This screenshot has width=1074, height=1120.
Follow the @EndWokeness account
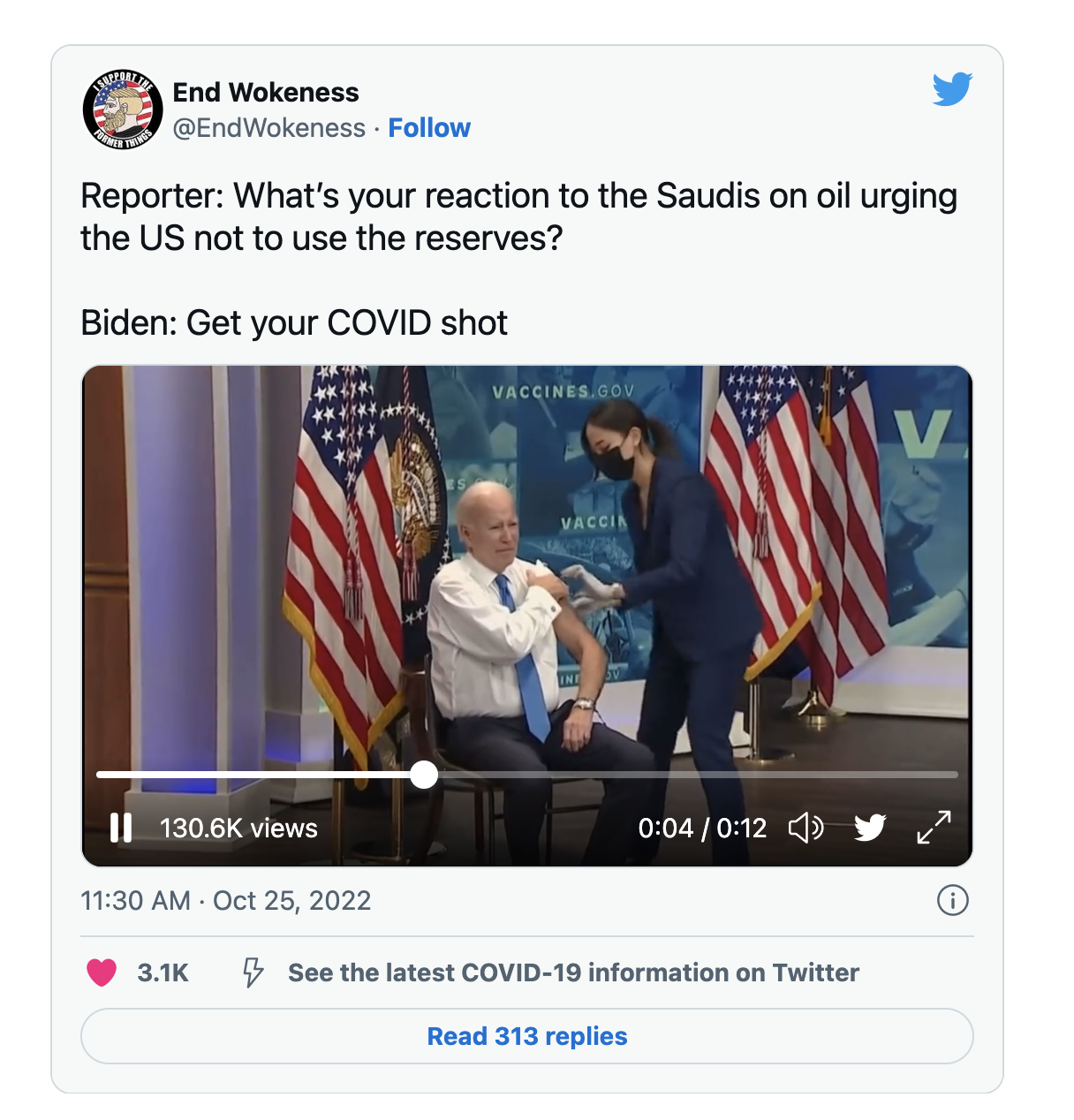coord(429,128)
